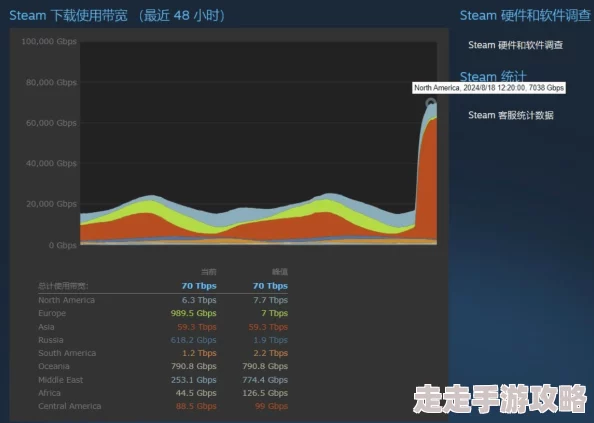Click the Europe row label
Screen dimensions: 594x423
pyautogui.click(x=52, y=313)
